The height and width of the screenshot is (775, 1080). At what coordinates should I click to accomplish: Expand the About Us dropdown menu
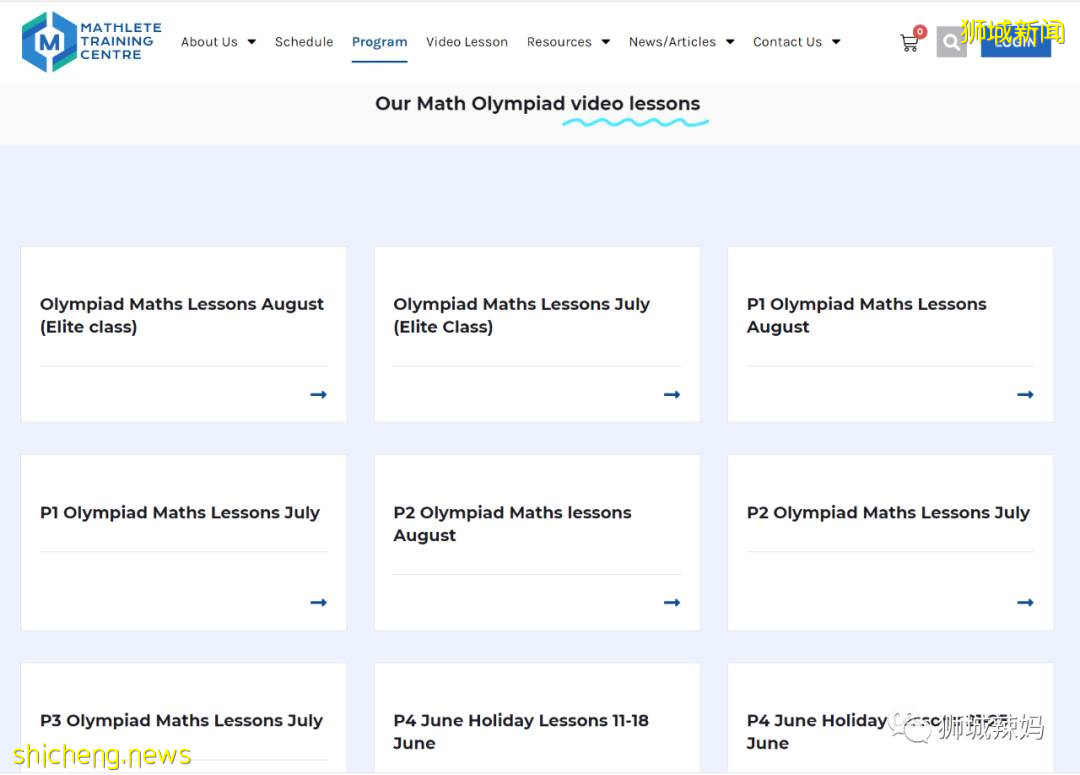click(218, 42)
